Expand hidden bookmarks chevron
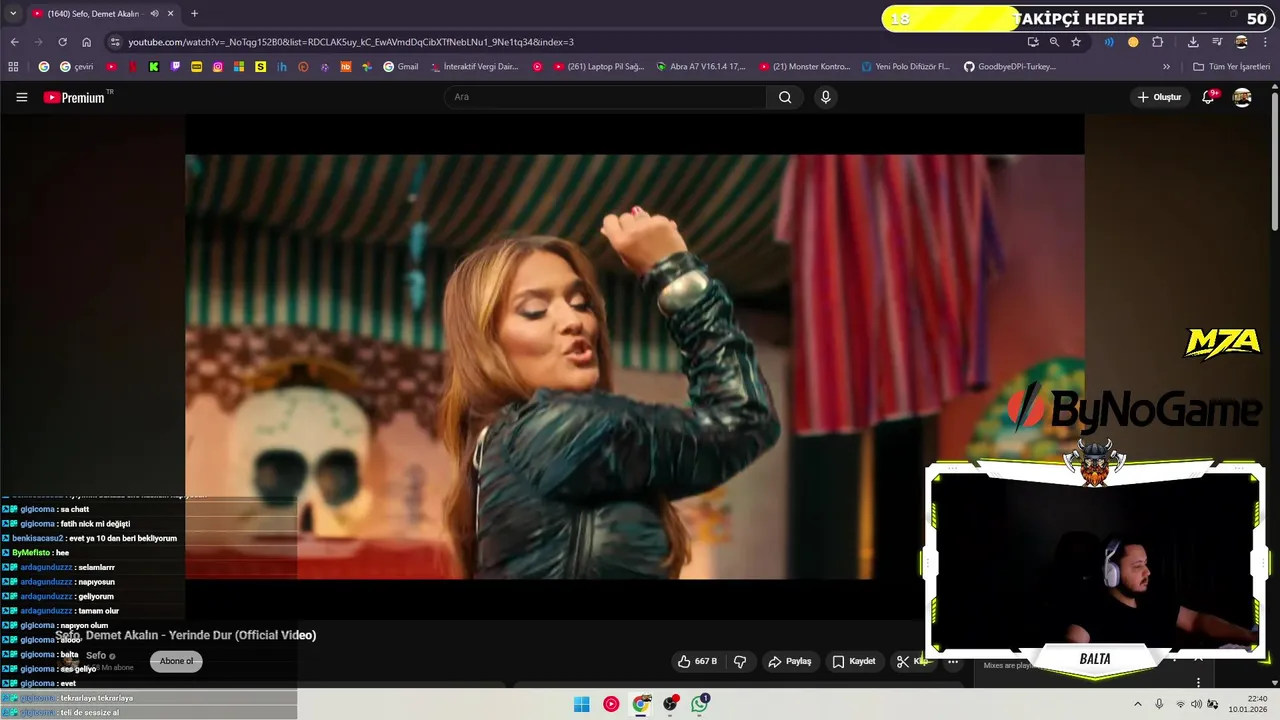The height and width of the screenshot is (720, 1280). tap(1166, 67)
